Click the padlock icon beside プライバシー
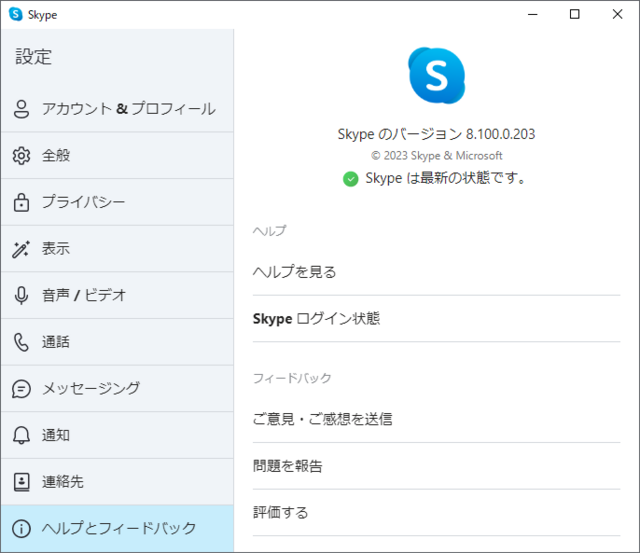Viewport: 640px width, 553px height. coord(21,202)
